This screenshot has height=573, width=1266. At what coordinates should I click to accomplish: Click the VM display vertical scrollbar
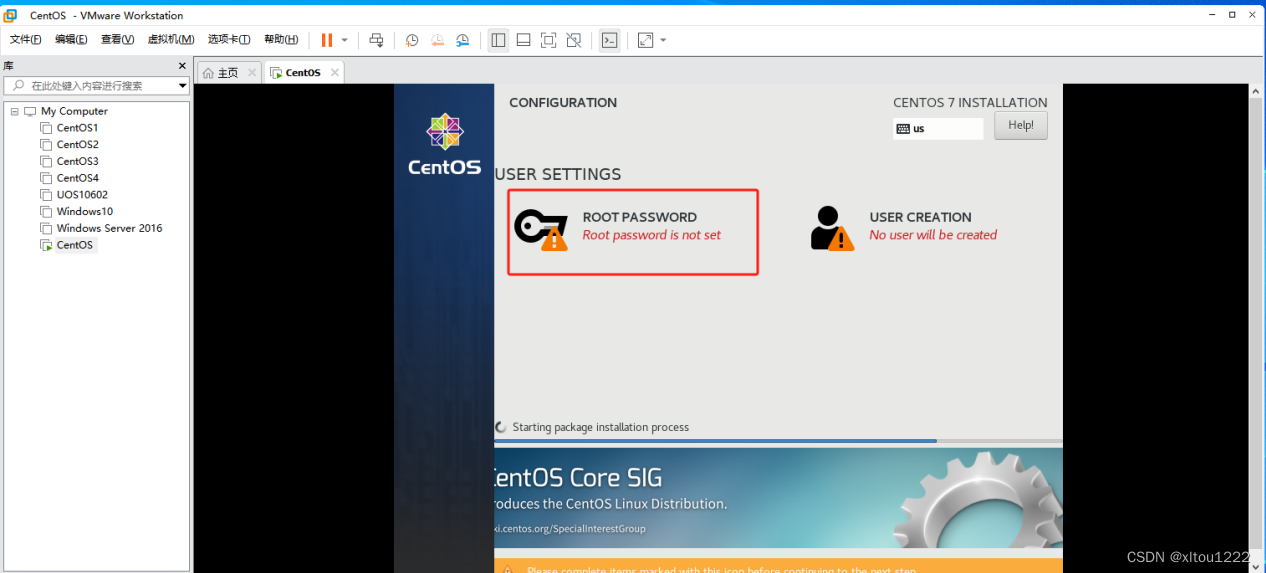click(x=1256, y=328)
